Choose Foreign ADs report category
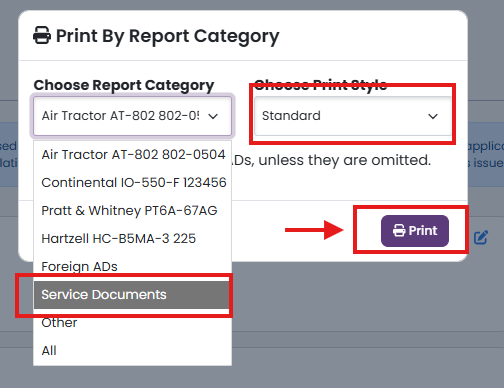504x388 pixels. click(x=133, y=267)
